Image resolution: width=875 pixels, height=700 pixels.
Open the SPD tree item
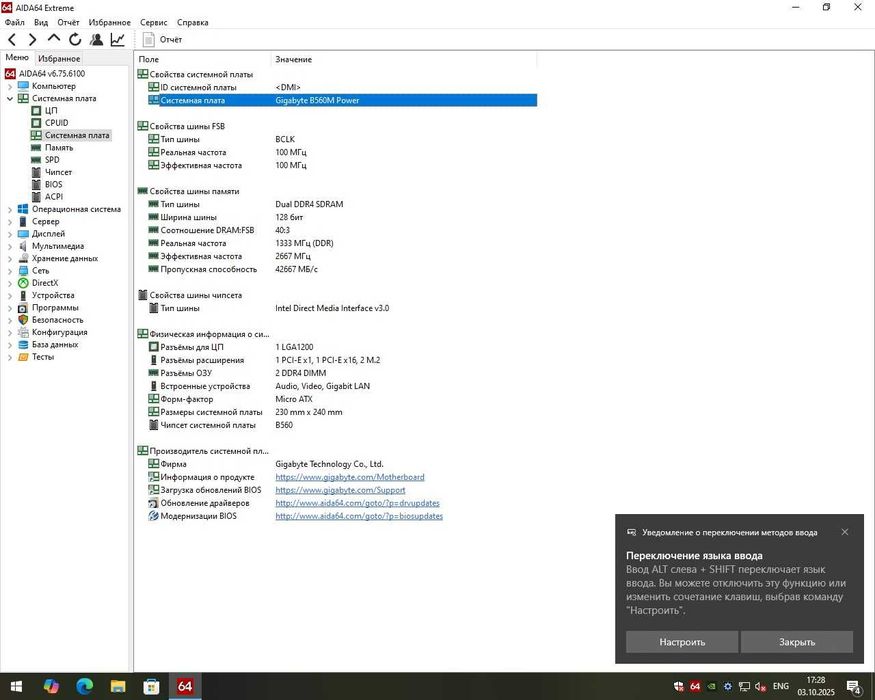52,160
